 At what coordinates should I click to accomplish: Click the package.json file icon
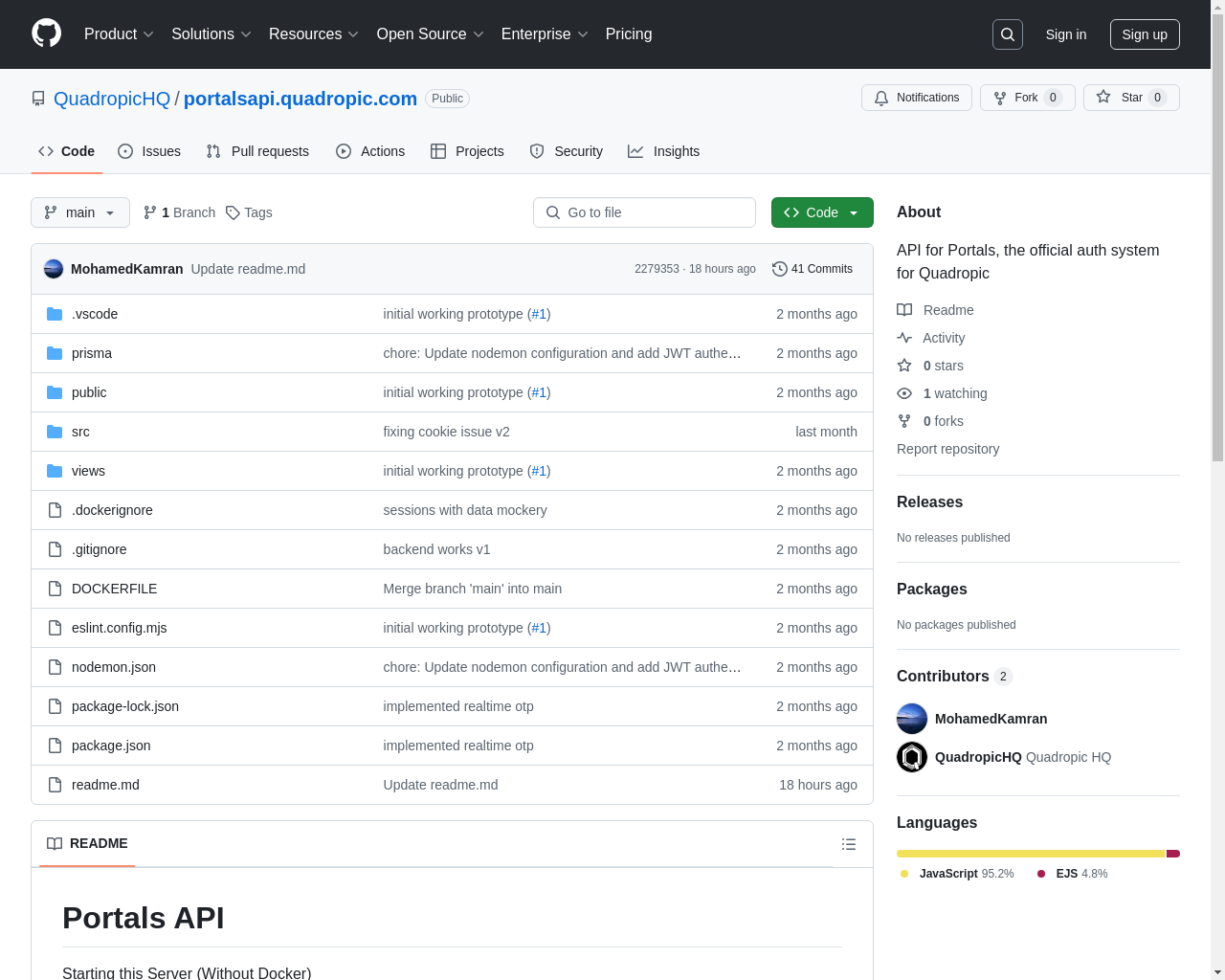(55, 746)
